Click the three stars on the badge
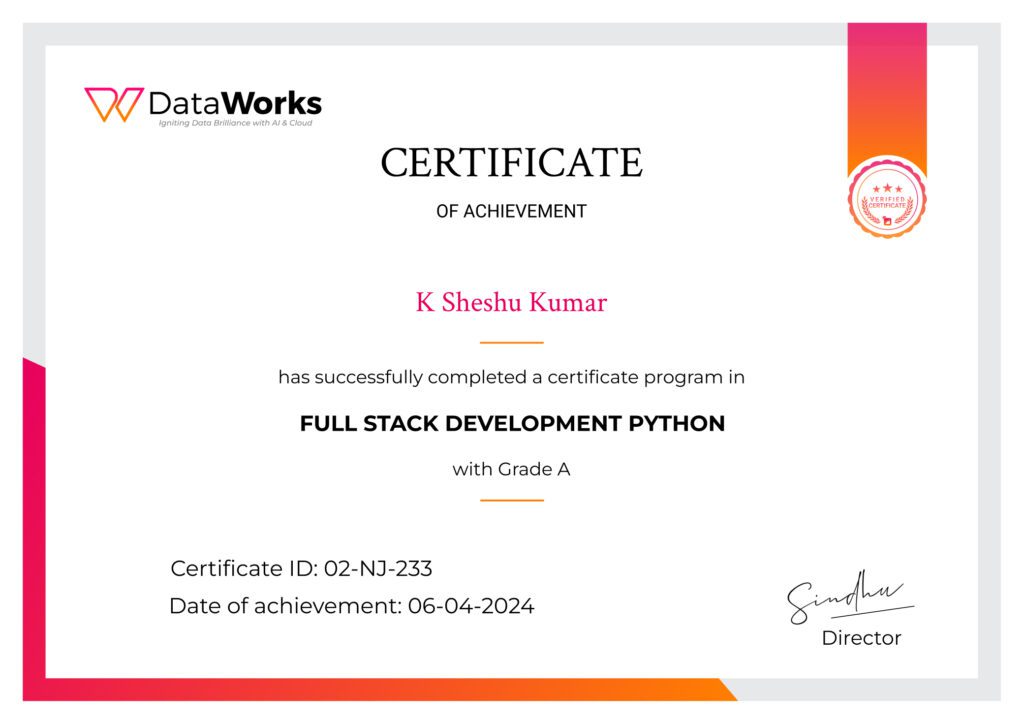 [886, 187]
